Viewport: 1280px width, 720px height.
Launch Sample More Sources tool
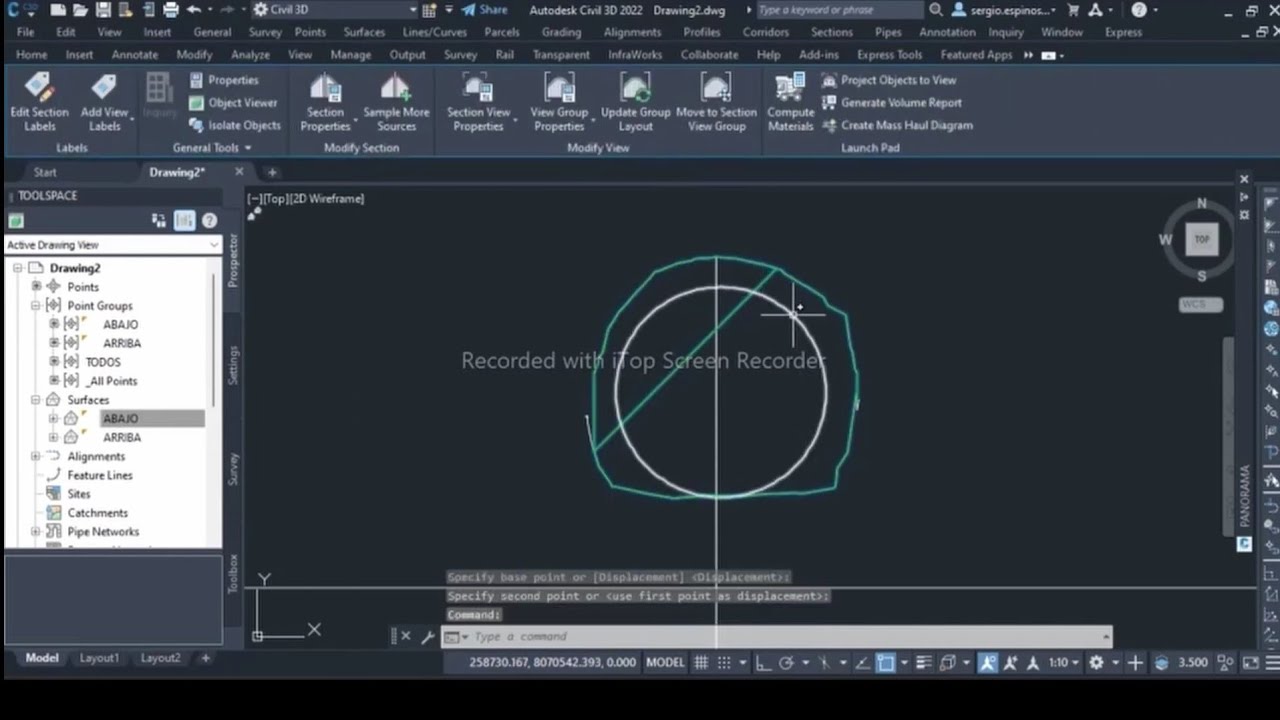coord(396,102)
